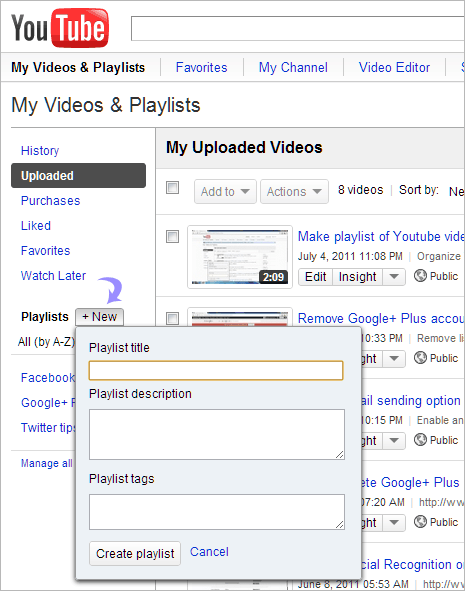Click Insight on first video
465x591 pixels.
tap(358, 277)
